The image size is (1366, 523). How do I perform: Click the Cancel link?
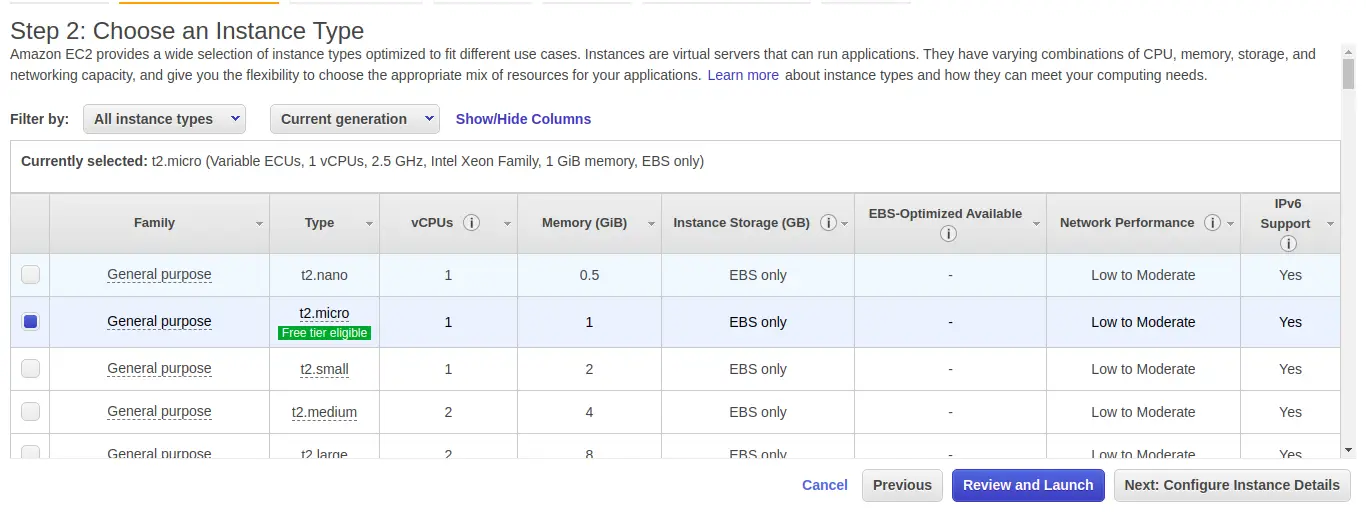coord(825,485)
